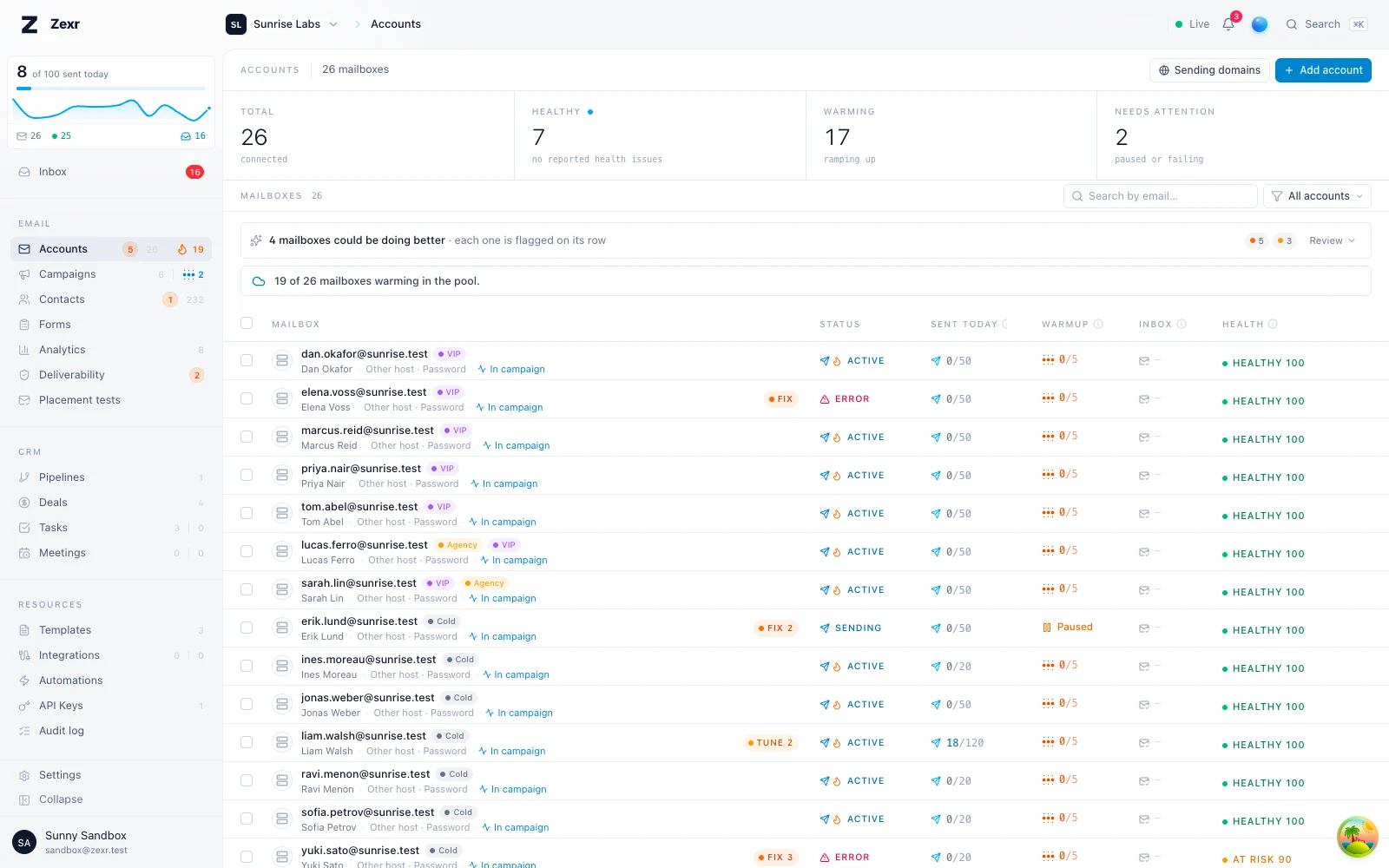Click the inbox envelope icon on the marcus.reid row
This screenshot has height=868, width=1389.
1144,437
